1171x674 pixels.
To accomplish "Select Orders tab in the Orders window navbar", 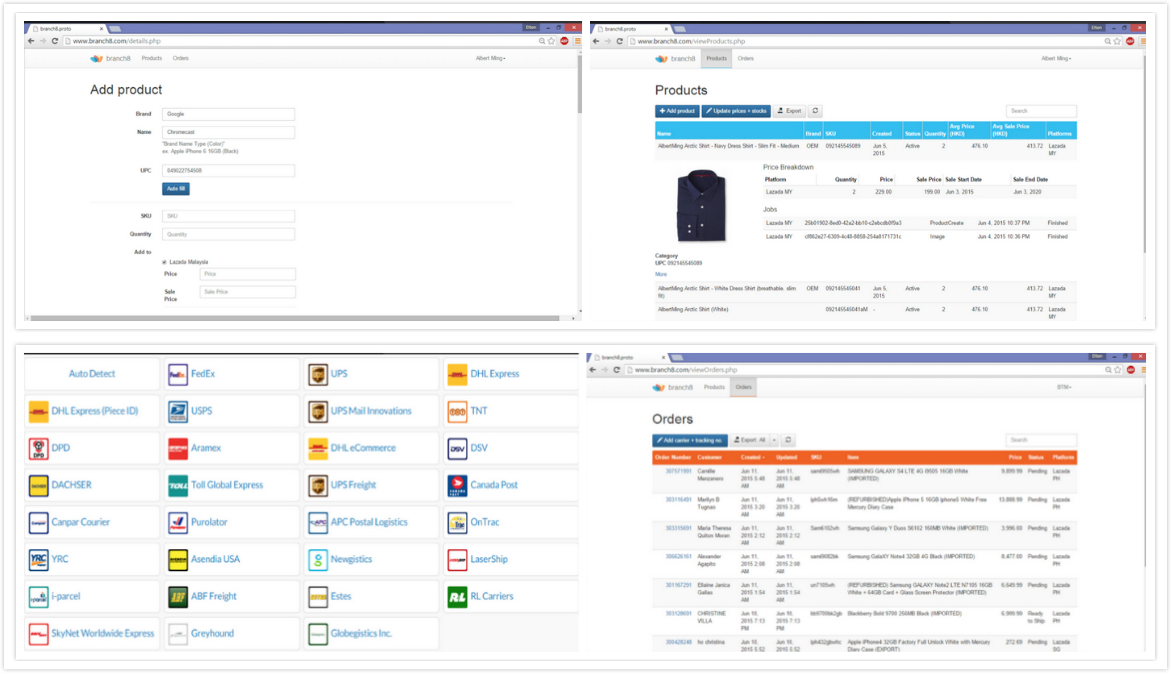I will 743,387.
